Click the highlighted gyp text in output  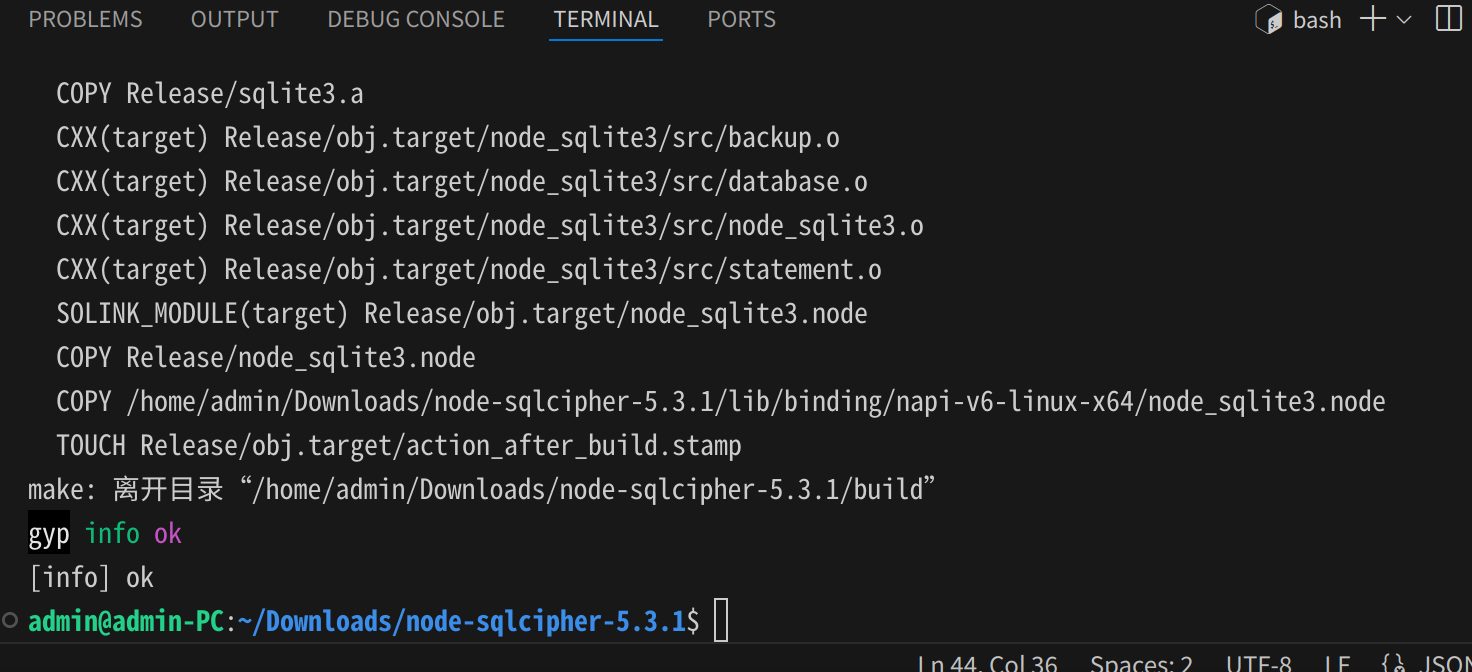pos(48,533)
